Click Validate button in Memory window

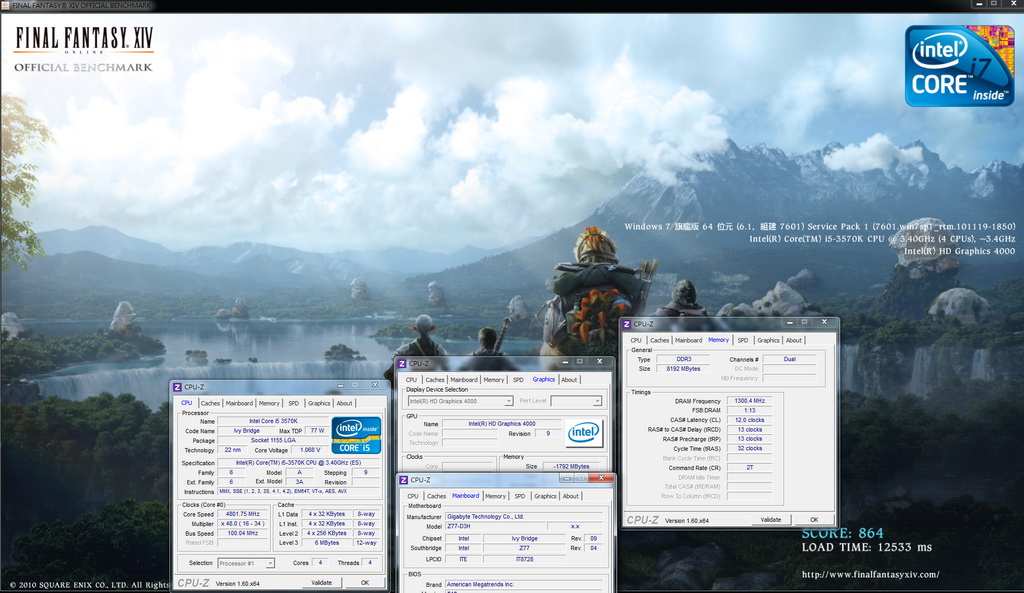[771, 520]
